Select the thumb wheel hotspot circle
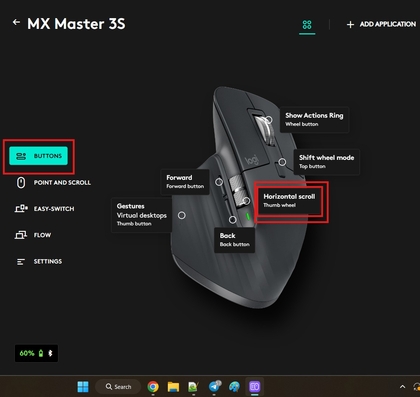This screenshot has width=420, height=397. click(246, 201)
